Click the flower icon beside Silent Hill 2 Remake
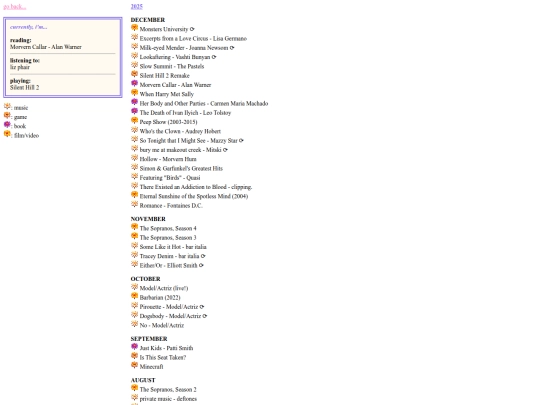 [x=135, y=74]
